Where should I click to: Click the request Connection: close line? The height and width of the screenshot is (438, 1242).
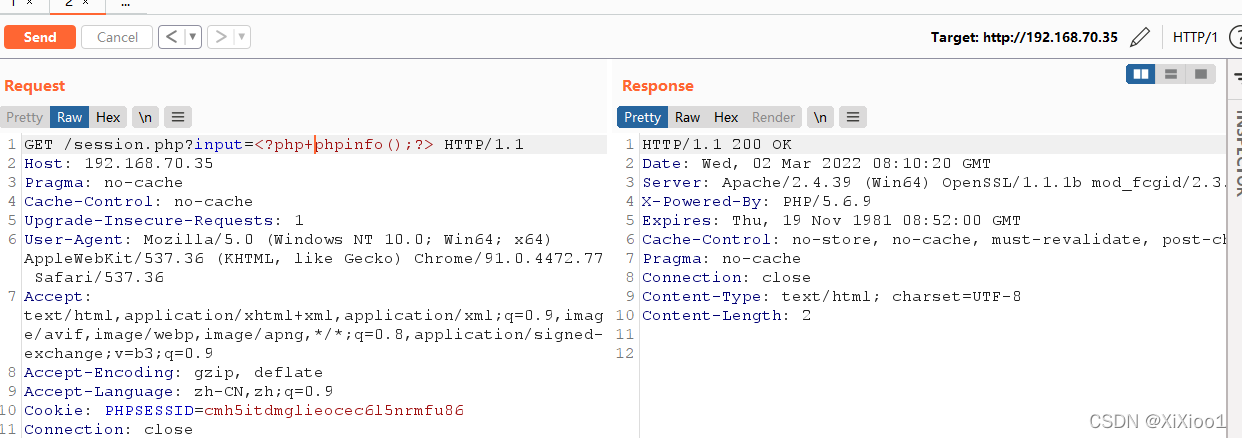tap(109, 429)
